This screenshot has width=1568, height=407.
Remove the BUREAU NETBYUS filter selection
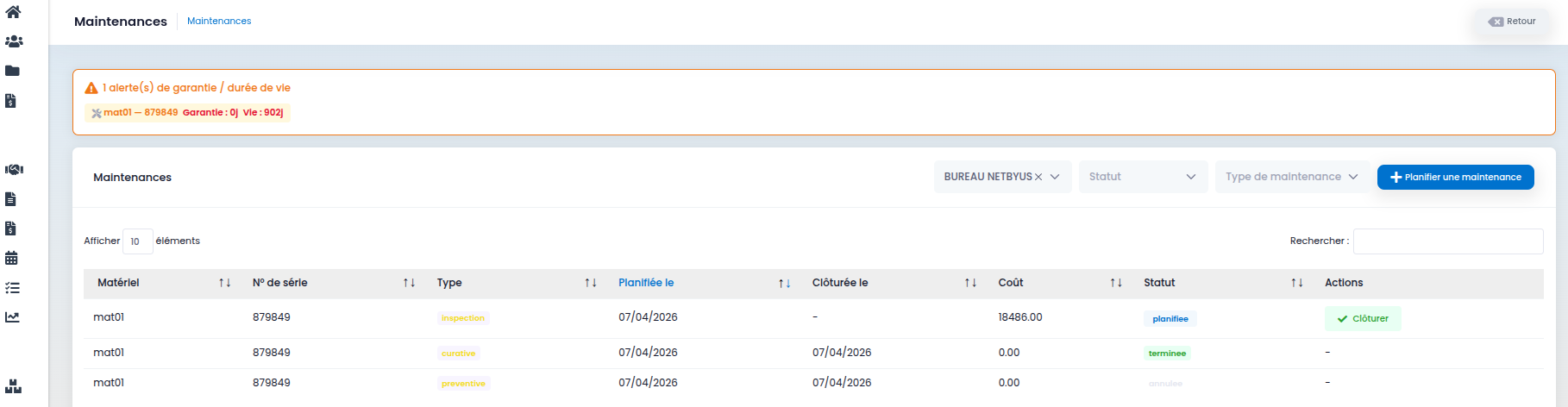click(x=1038, y=177)
